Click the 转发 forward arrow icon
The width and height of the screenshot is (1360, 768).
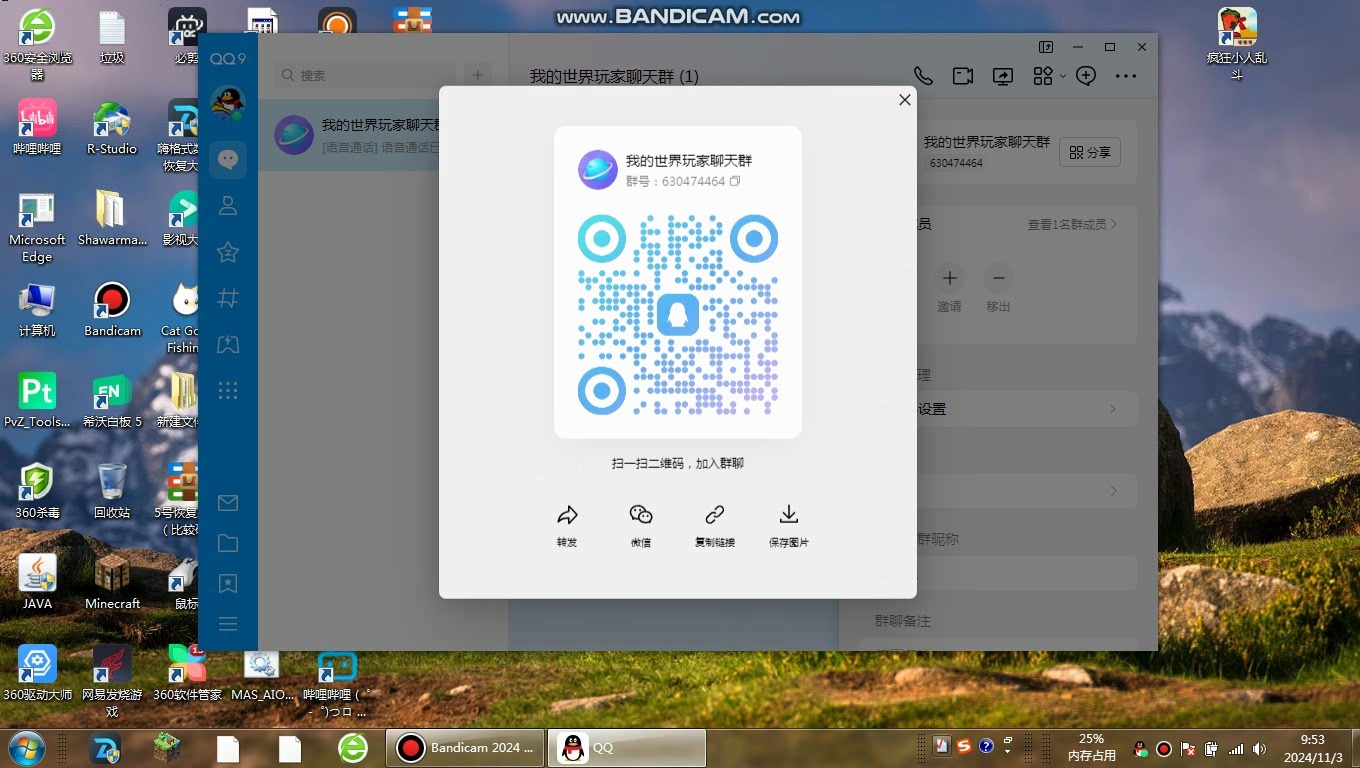click(x=567, y=515)
